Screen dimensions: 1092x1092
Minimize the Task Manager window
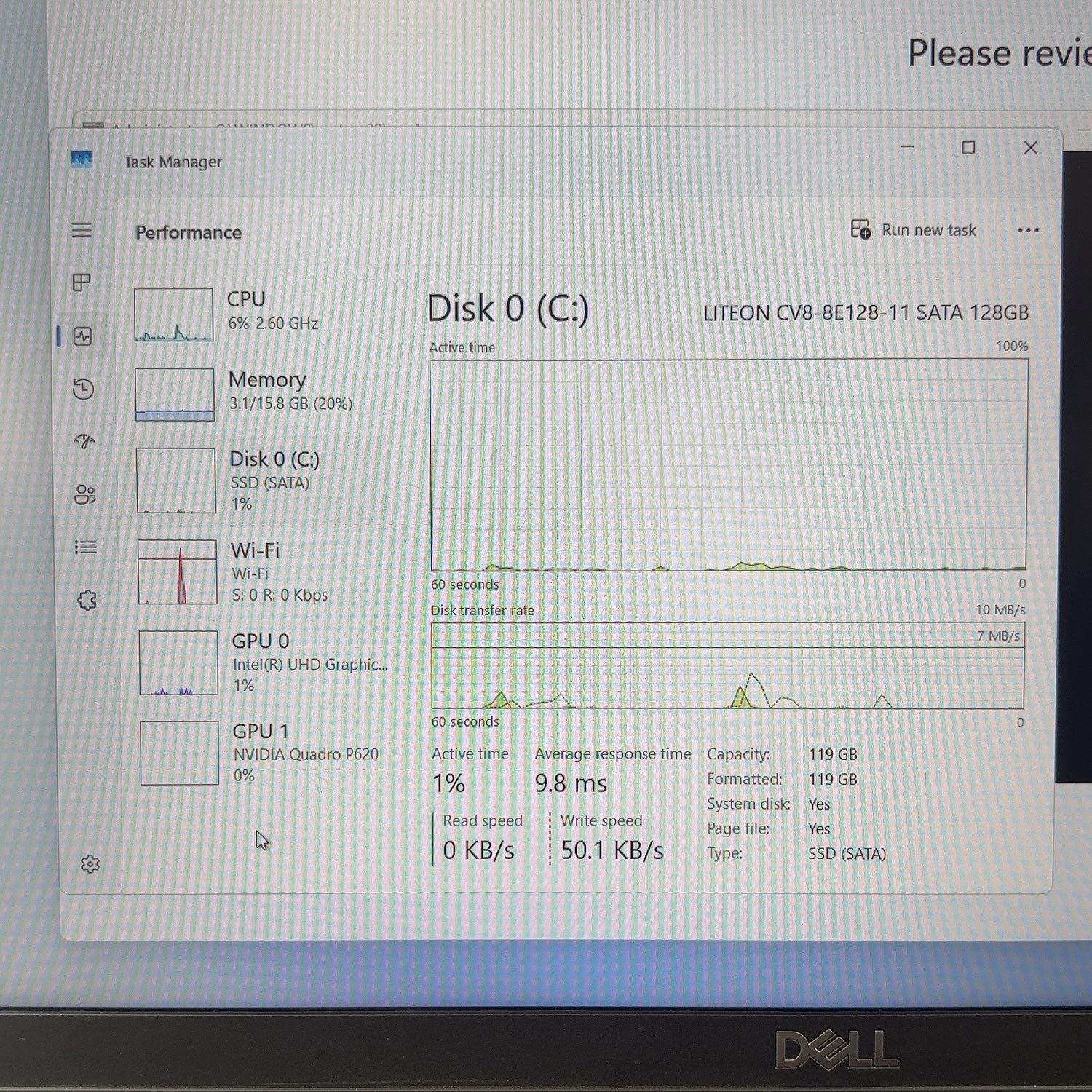click(907, 147)
